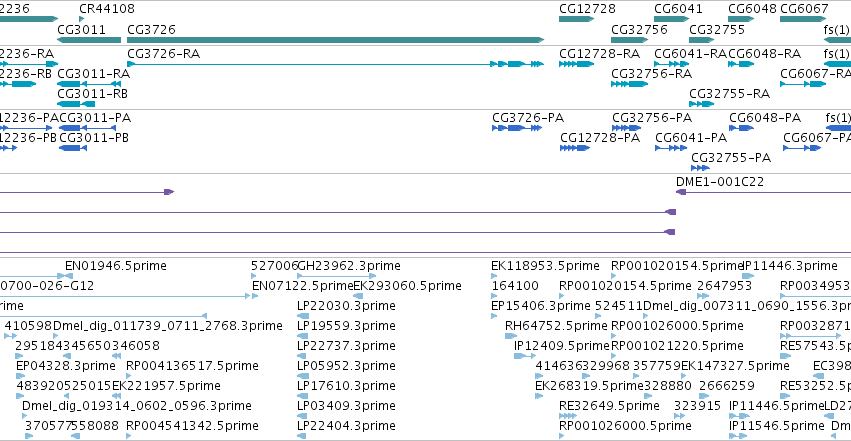
Task: Click the CG32755-RA transcript glyph
Action: 702,104
